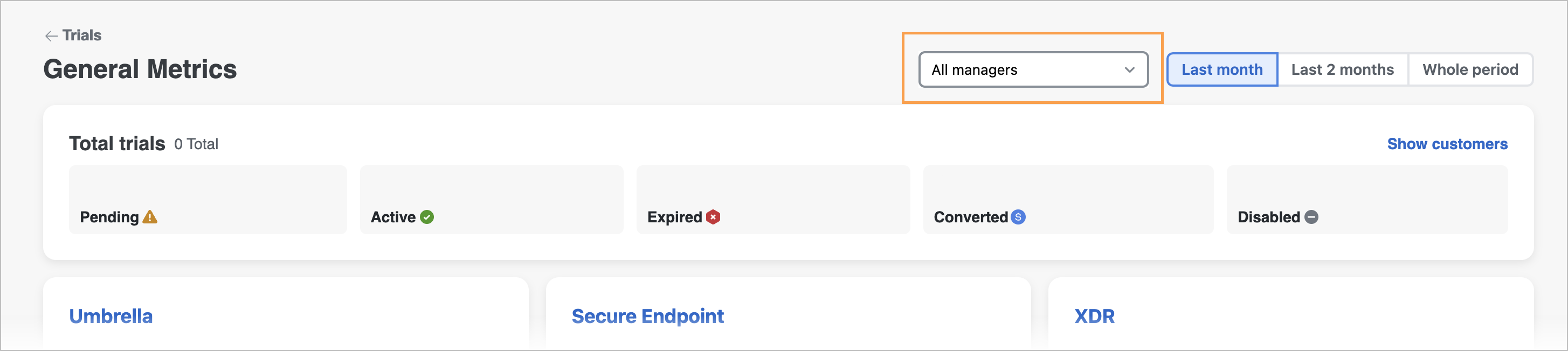Image resolution: width=1568 pixels, height=351 pixels.
Task: Open the XDR product link
Action: point(1094,317)
